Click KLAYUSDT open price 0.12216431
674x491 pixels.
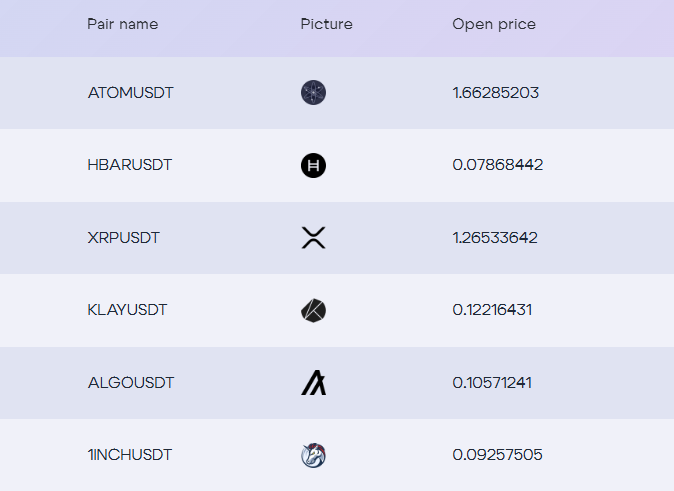[492, 310]
